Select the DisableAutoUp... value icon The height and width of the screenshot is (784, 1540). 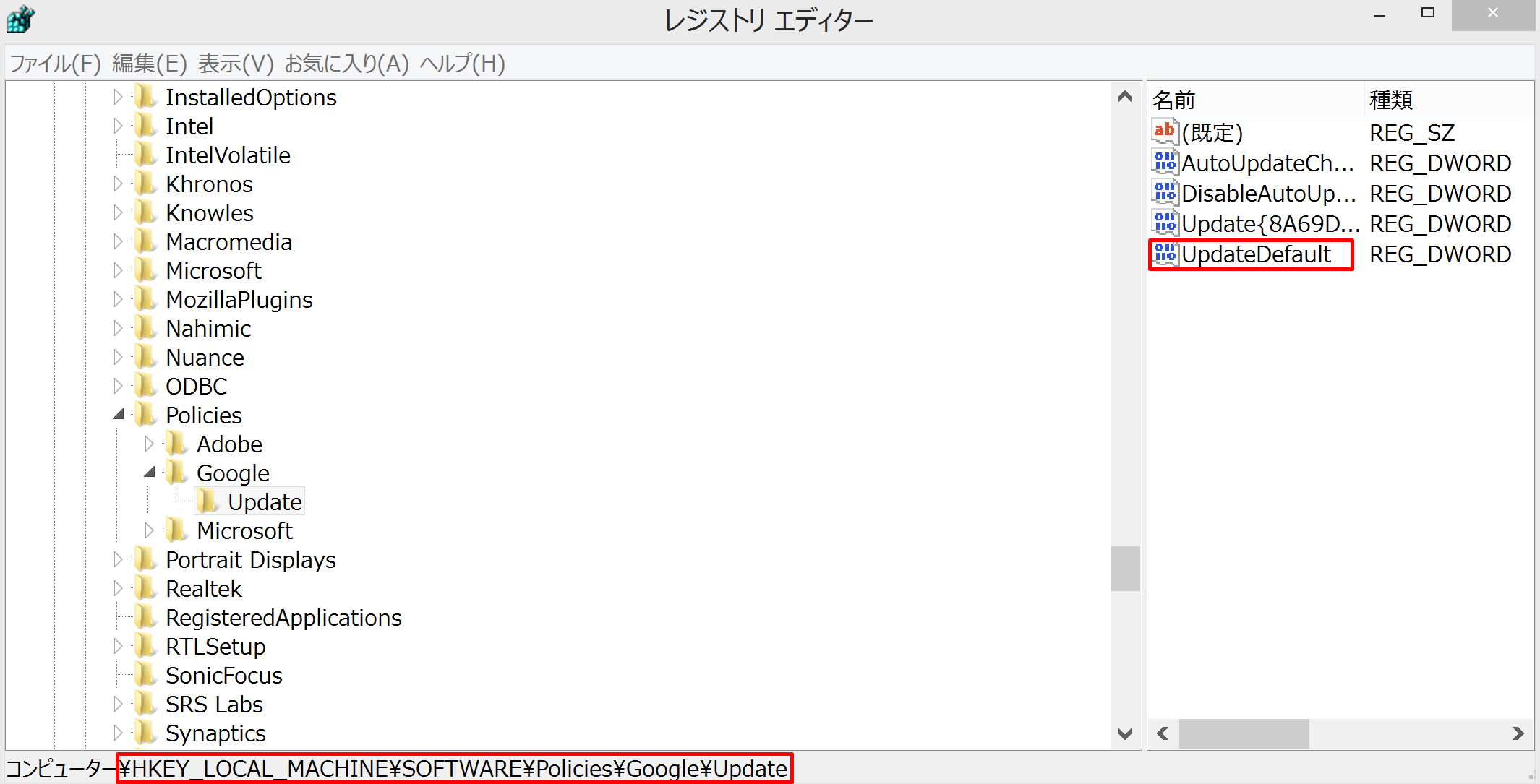[1165, 194]
